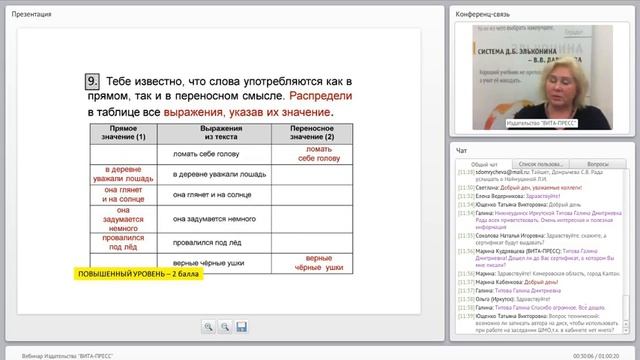Click the cell провалился под лёд in middle column
The width and height of the screenshot is (640, 360).
pos(214,243)
